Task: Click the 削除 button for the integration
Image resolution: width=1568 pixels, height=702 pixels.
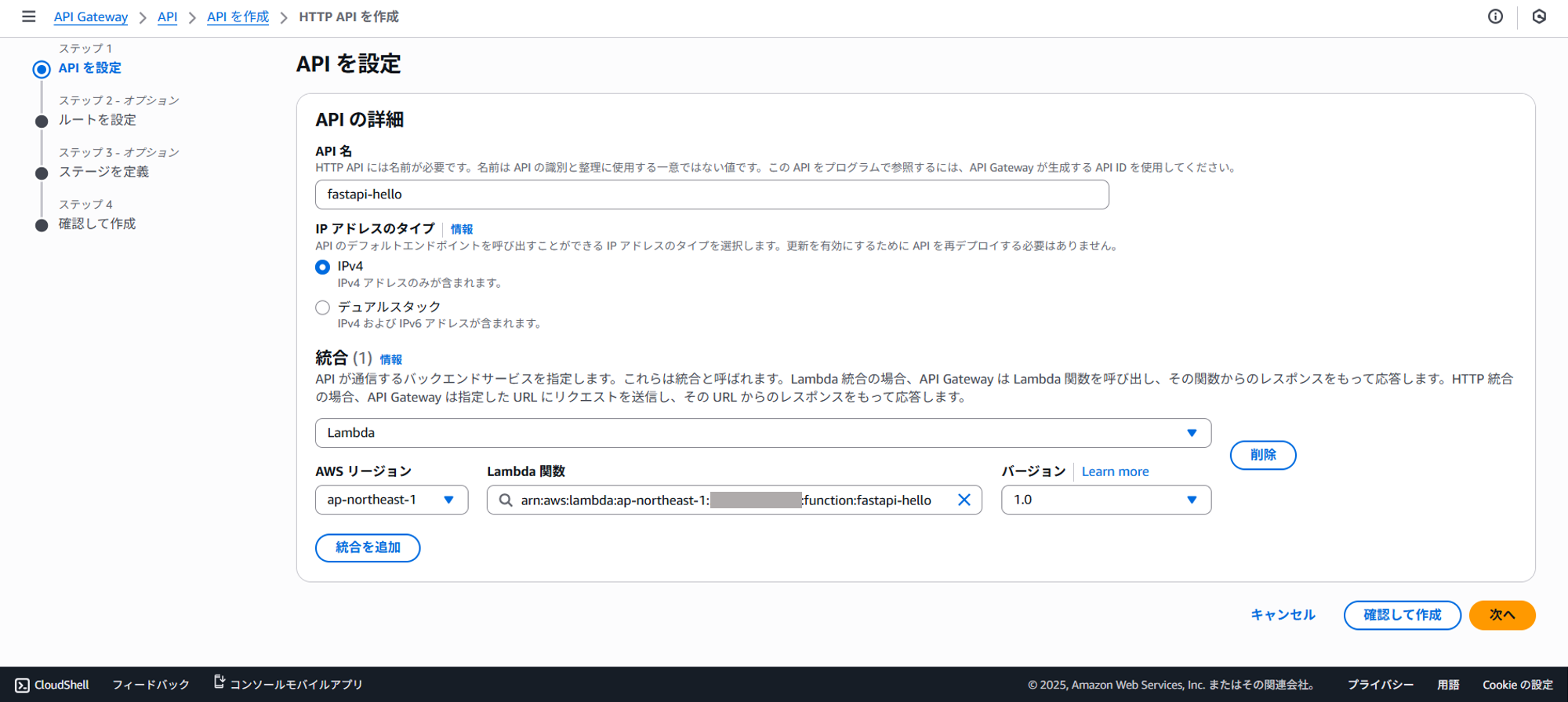Action: tap(1263, 455)
